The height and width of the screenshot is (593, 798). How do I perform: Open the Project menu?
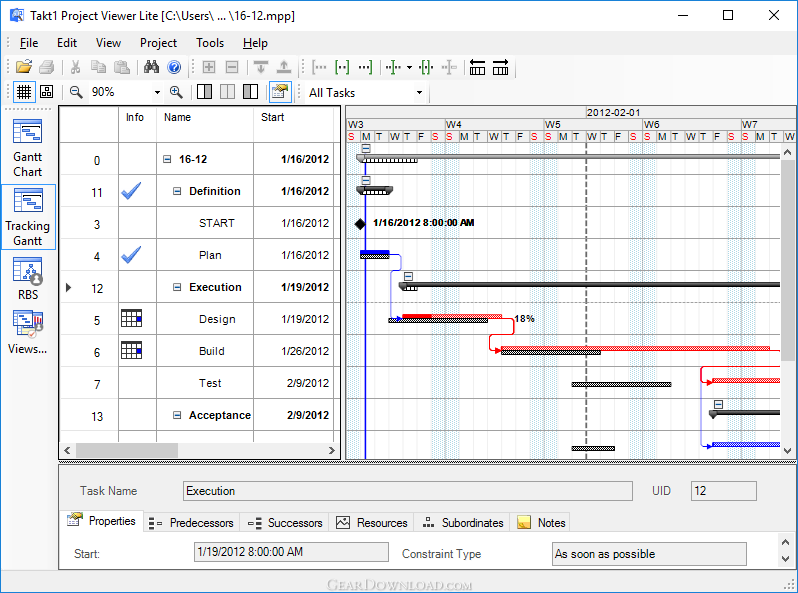point(158,43)
